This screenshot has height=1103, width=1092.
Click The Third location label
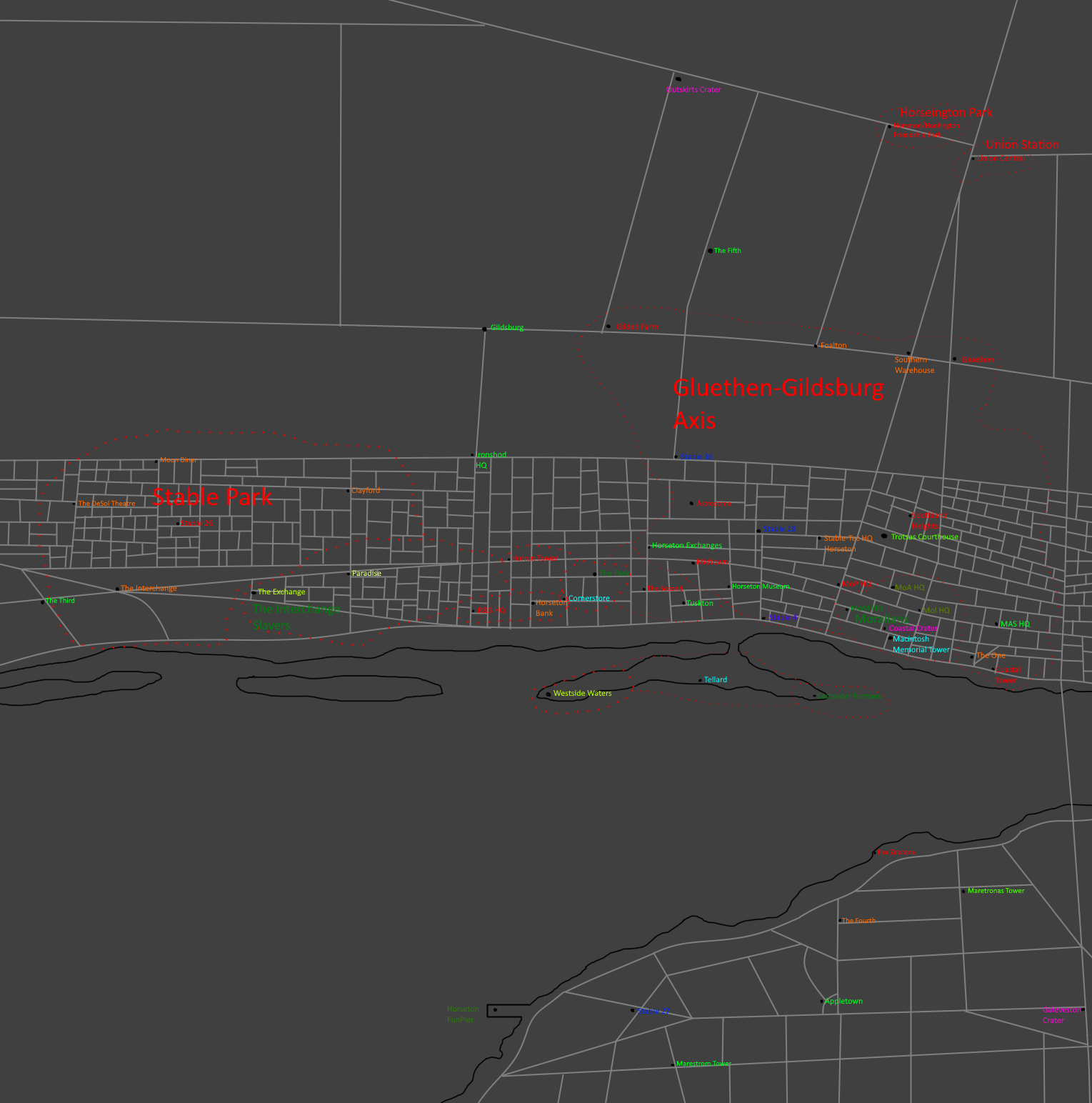pos(60,601)
